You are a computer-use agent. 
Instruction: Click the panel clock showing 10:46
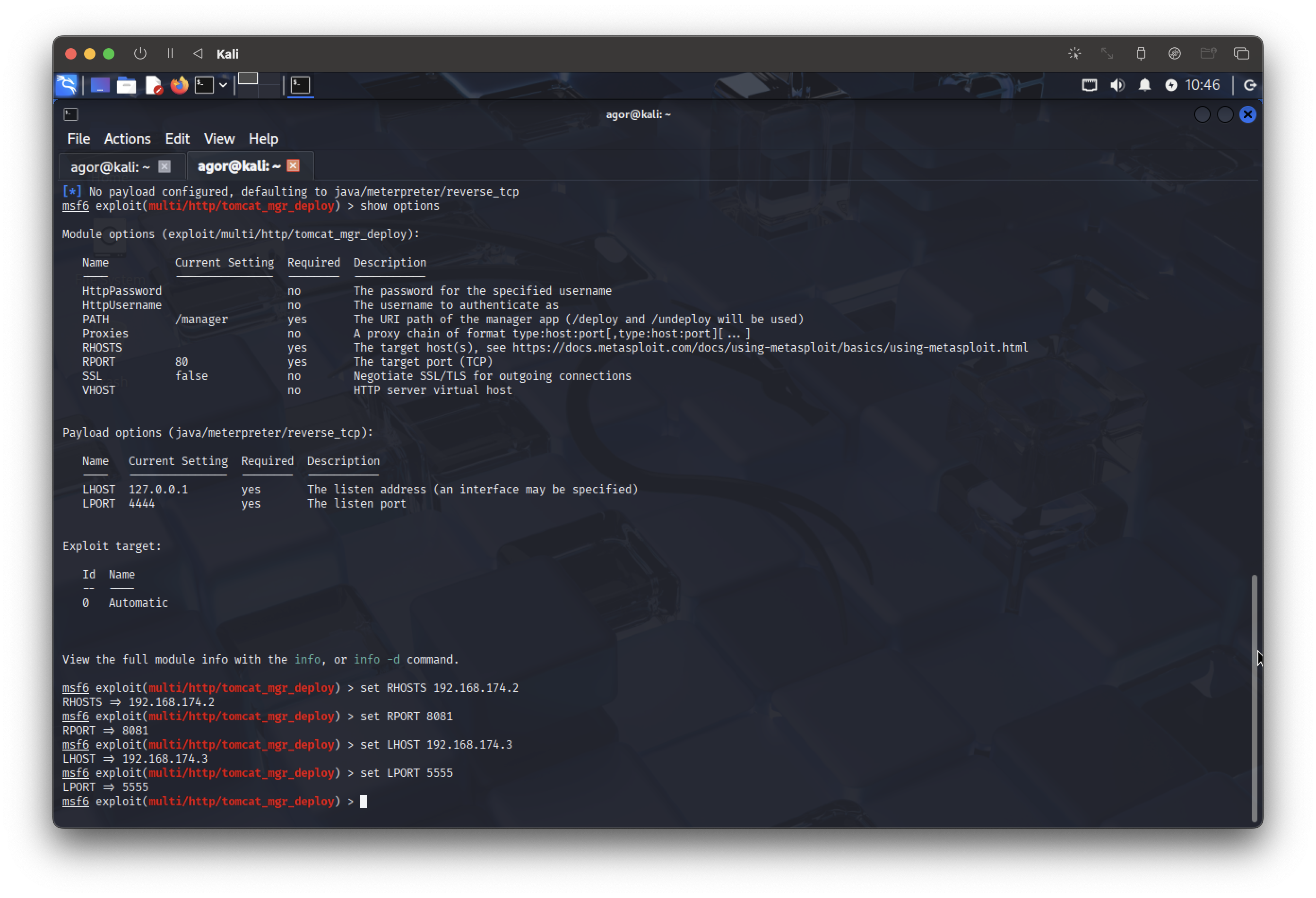(1202, 85)
